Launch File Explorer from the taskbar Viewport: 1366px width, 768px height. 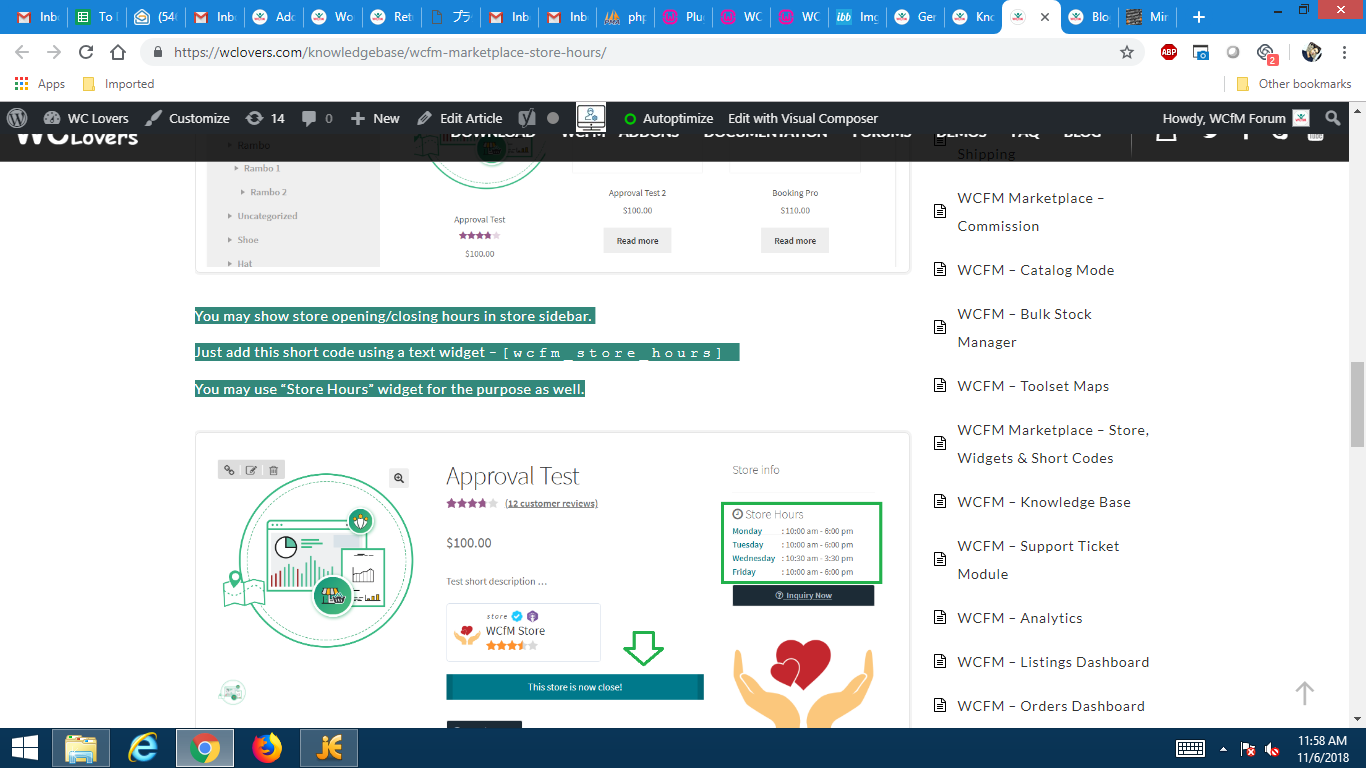[x=81, y=748]
